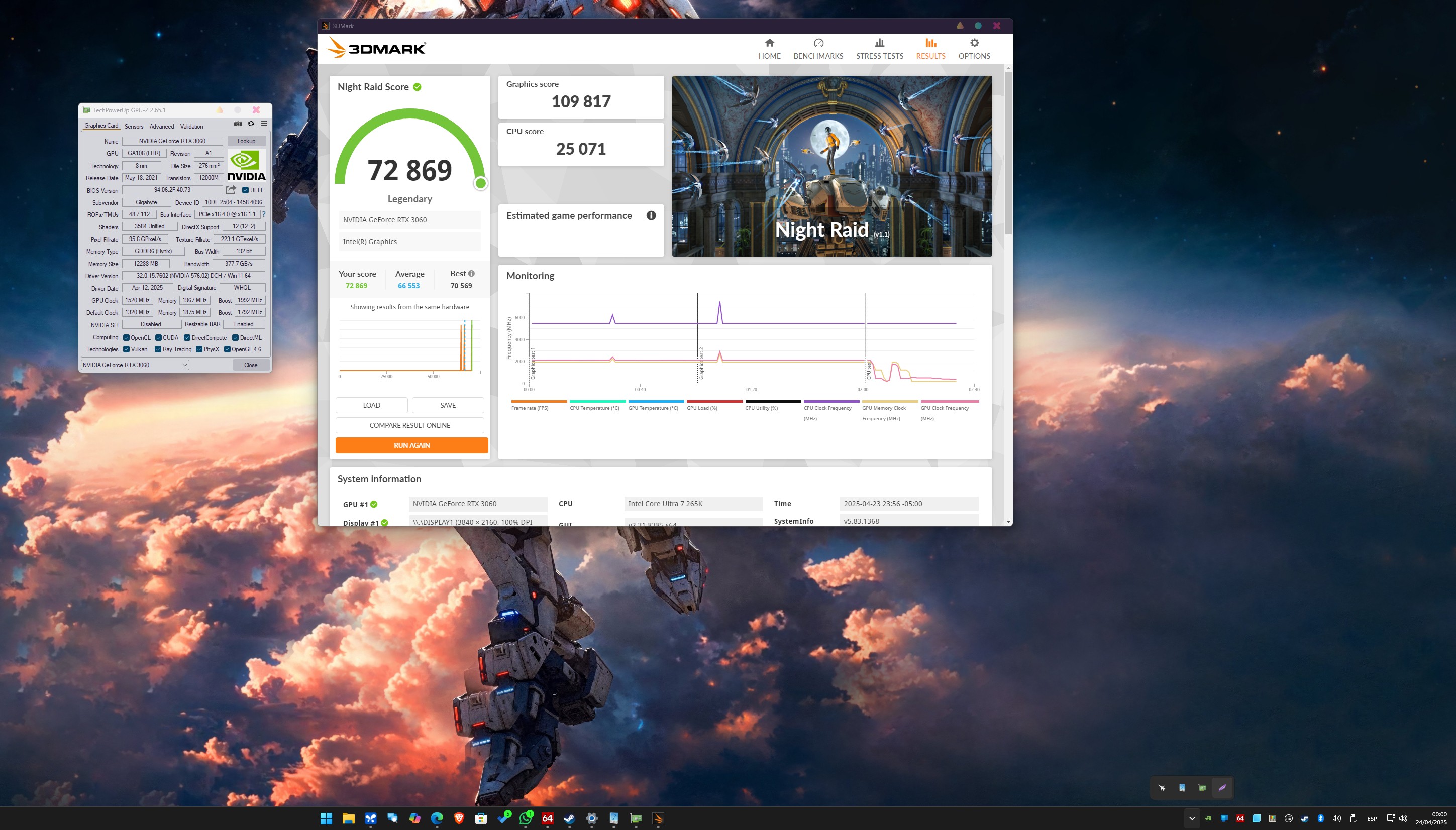Image resolution: width=1456 pixels, height=830 pixels.
Task: Toggle the CUDA checkbox
Action: click(159, 337)
